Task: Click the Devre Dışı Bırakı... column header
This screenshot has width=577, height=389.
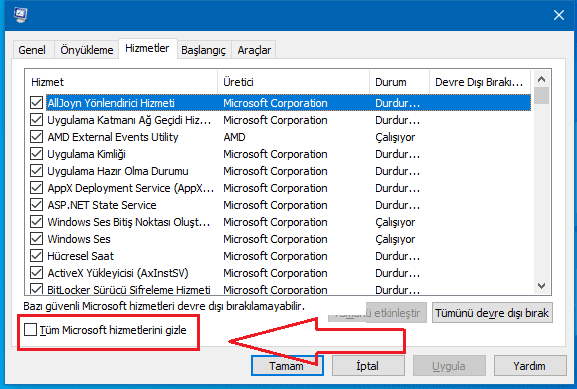Action: (x=480, y=82)
